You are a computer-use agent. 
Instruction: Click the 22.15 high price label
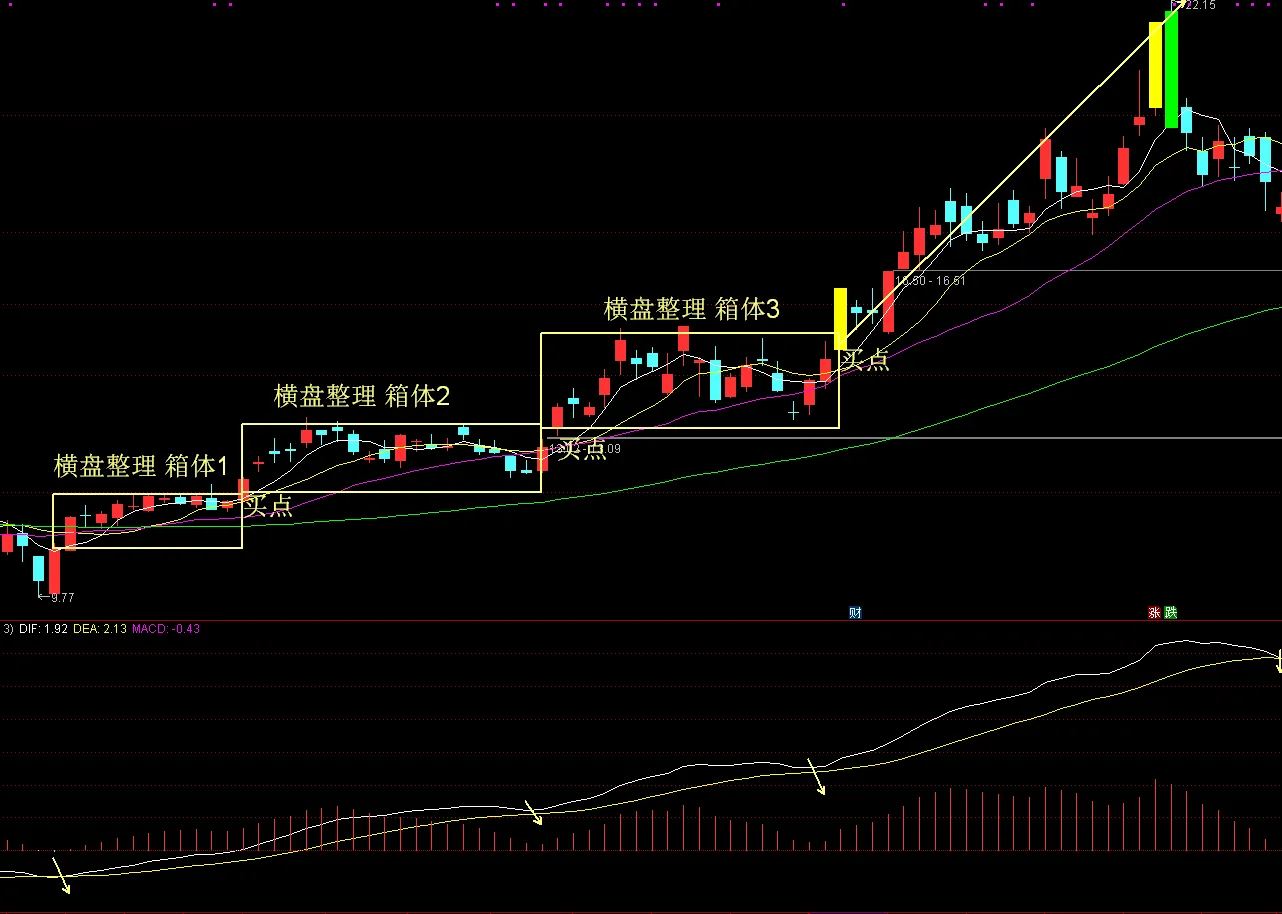[x=1201, y=5]
